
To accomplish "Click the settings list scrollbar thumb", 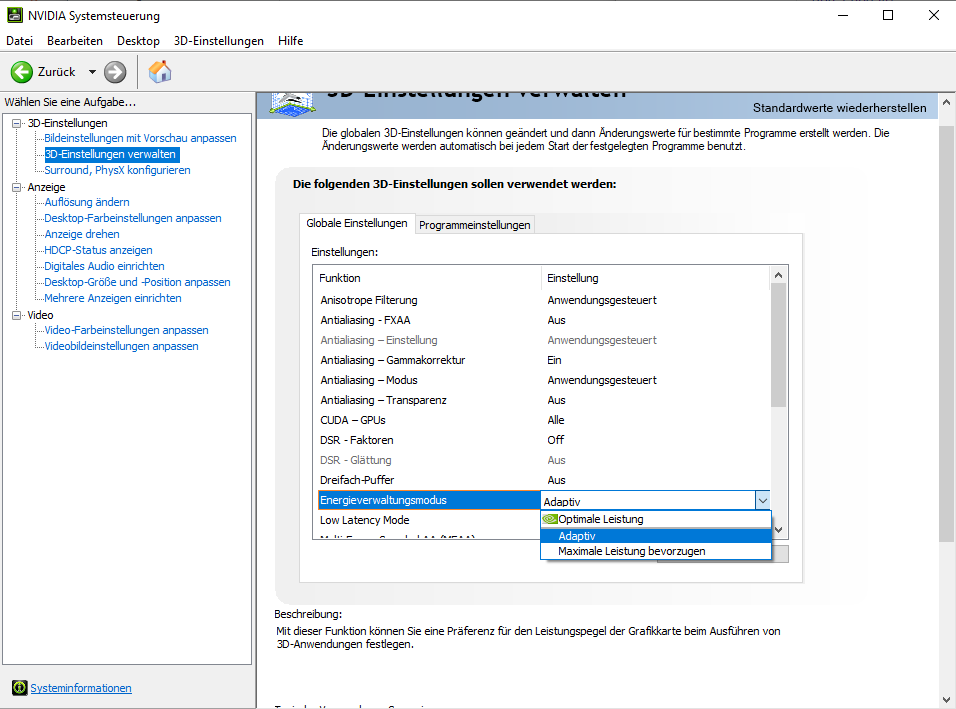I will coord(779,346).
